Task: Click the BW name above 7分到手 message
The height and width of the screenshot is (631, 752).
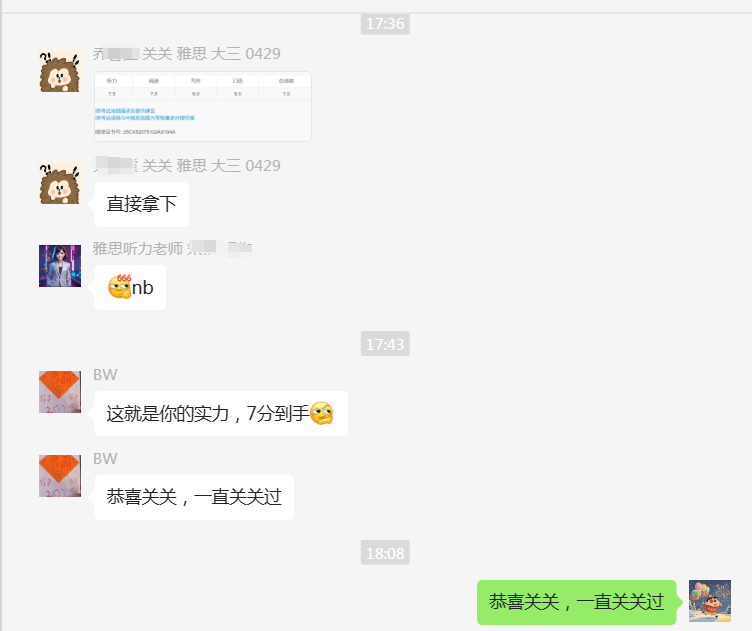Action: tap(105, 374)
